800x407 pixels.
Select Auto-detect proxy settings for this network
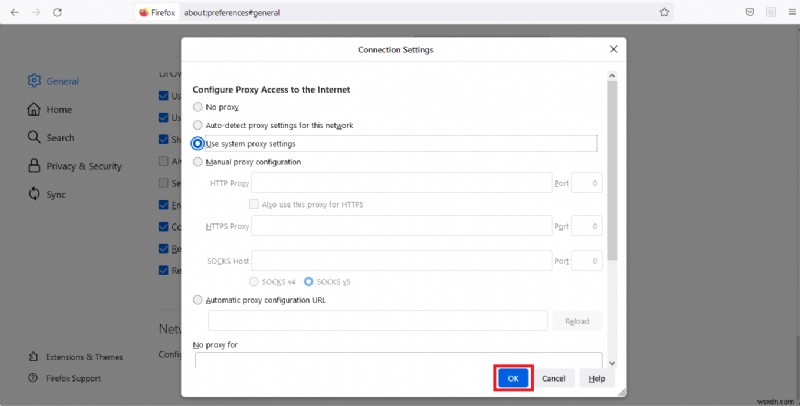(x=197, y=125)
